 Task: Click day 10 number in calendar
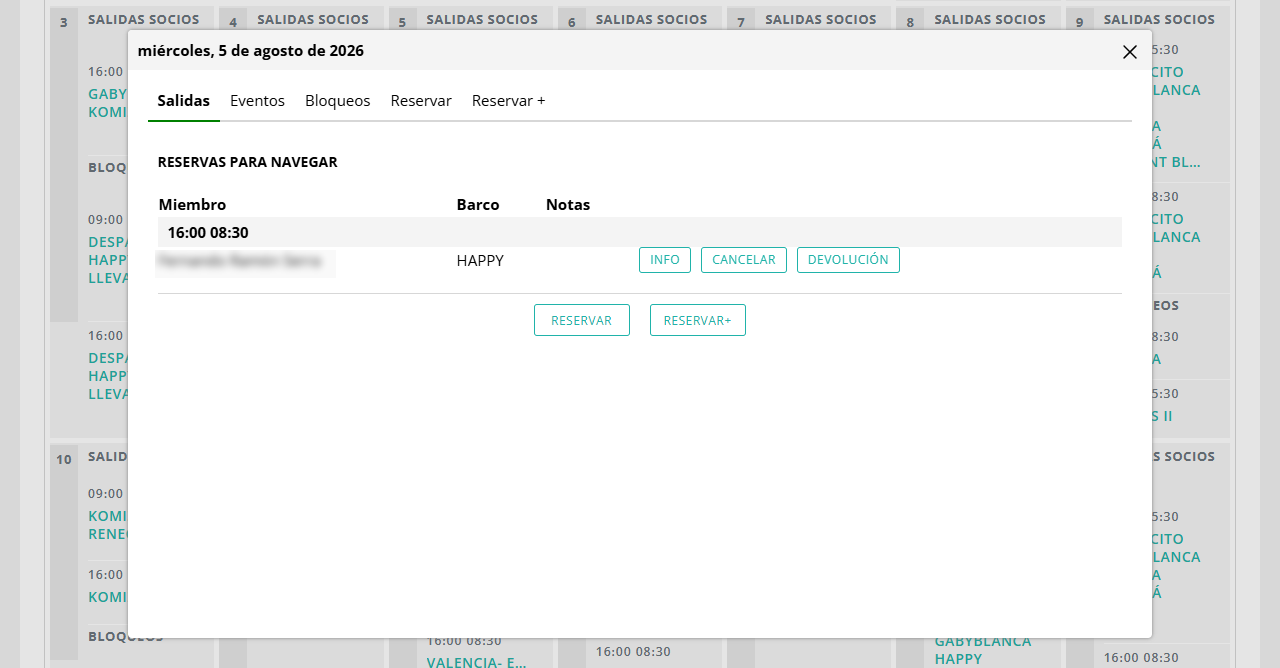[64, 459]
